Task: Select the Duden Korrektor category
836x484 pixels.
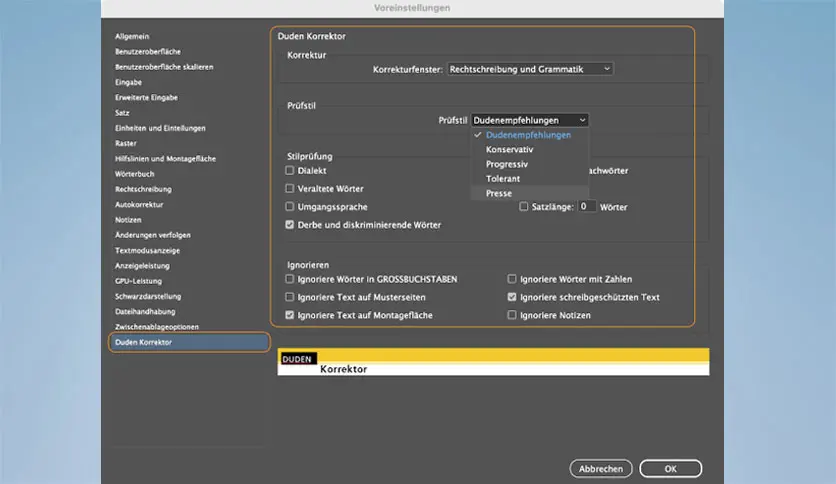Action: coord(189,342)
